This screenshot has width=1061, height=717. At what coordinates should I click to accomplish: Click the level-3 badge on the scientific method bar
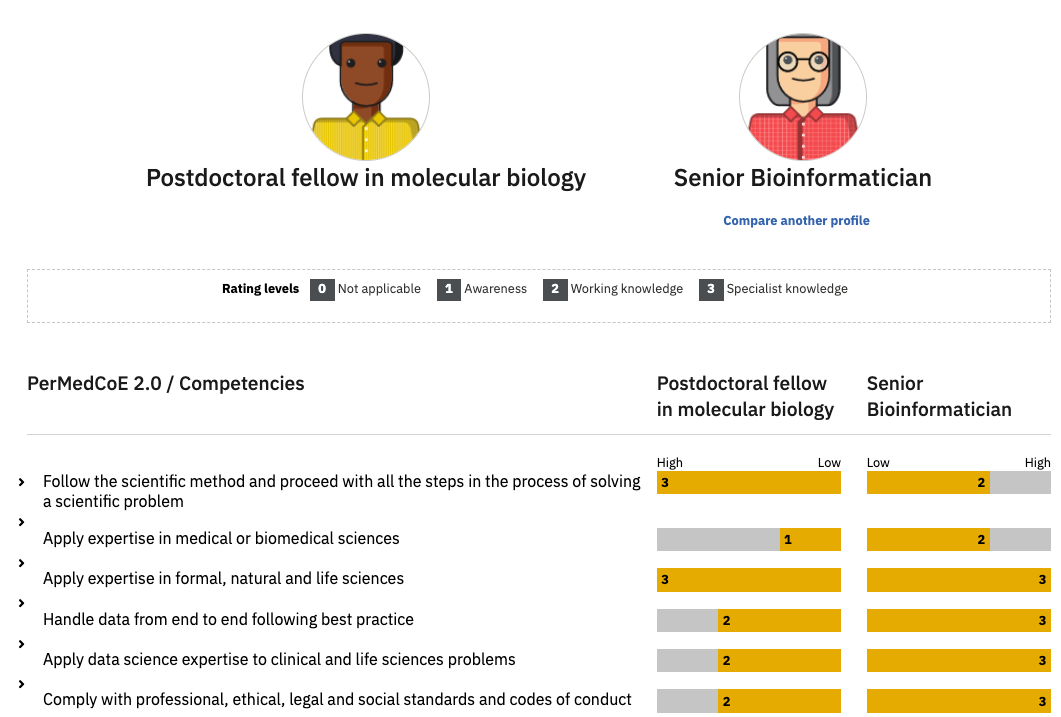(x=664, y=482)
